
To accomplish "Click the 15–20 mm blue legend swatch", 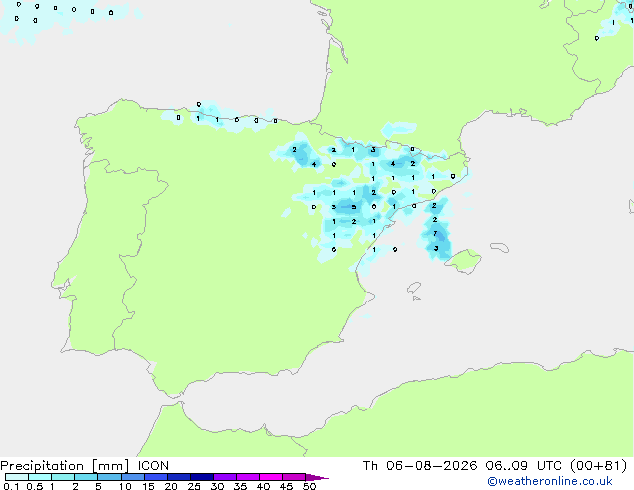I will pyautogui.click(x=156, y=477).
